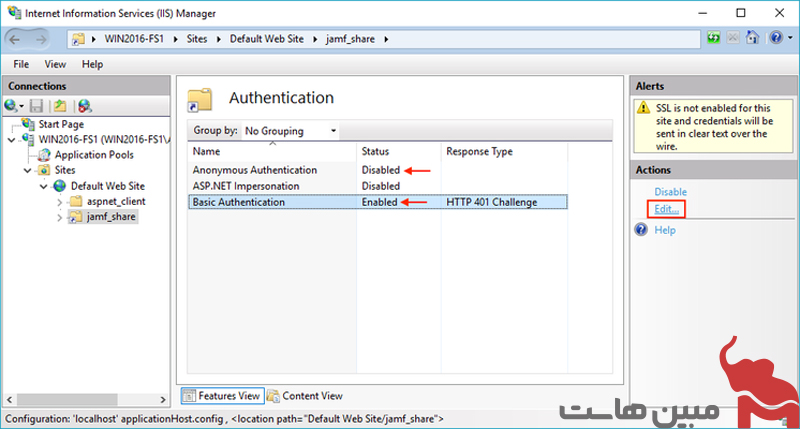
Task: Expand the aspnet_client tree node
Action: click(60, 202)
